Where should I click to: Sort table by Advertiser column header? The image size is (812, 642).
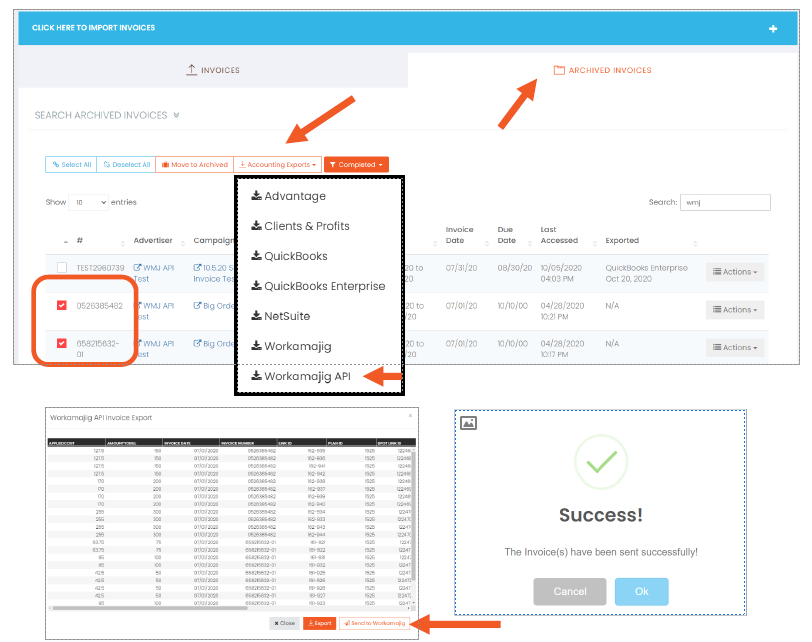(x=153, y=241)
